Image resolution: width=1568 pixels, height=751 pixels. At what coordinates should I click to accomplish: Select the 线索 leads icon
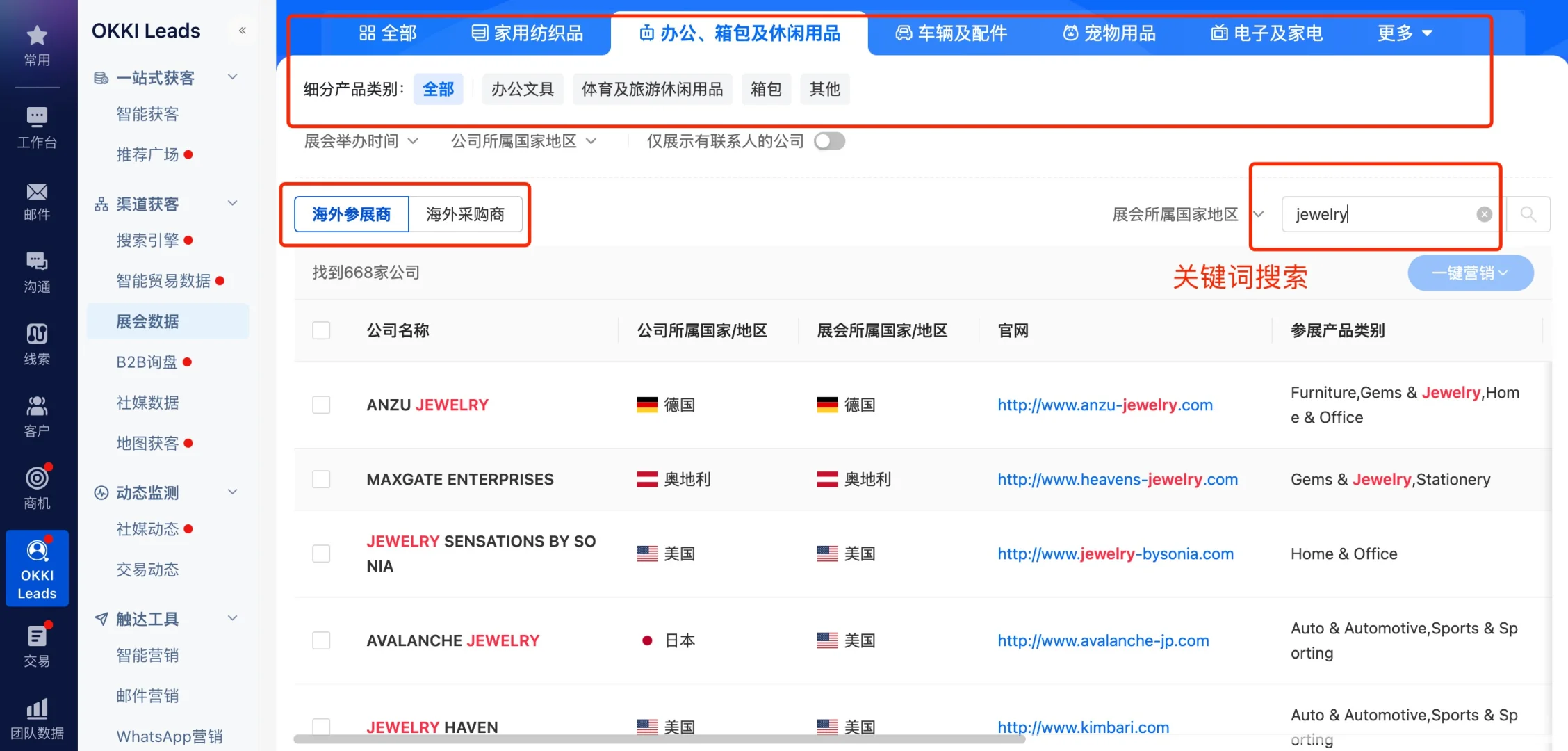tap(36, 344)
